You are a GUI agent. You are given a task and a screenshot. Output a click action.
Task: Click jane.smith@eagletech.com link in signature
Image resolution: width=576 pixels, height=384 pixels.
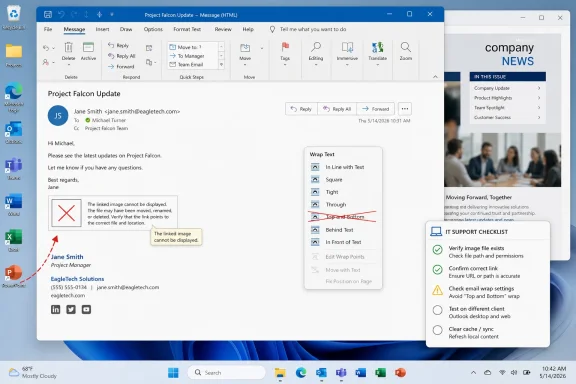pos(128,287)
